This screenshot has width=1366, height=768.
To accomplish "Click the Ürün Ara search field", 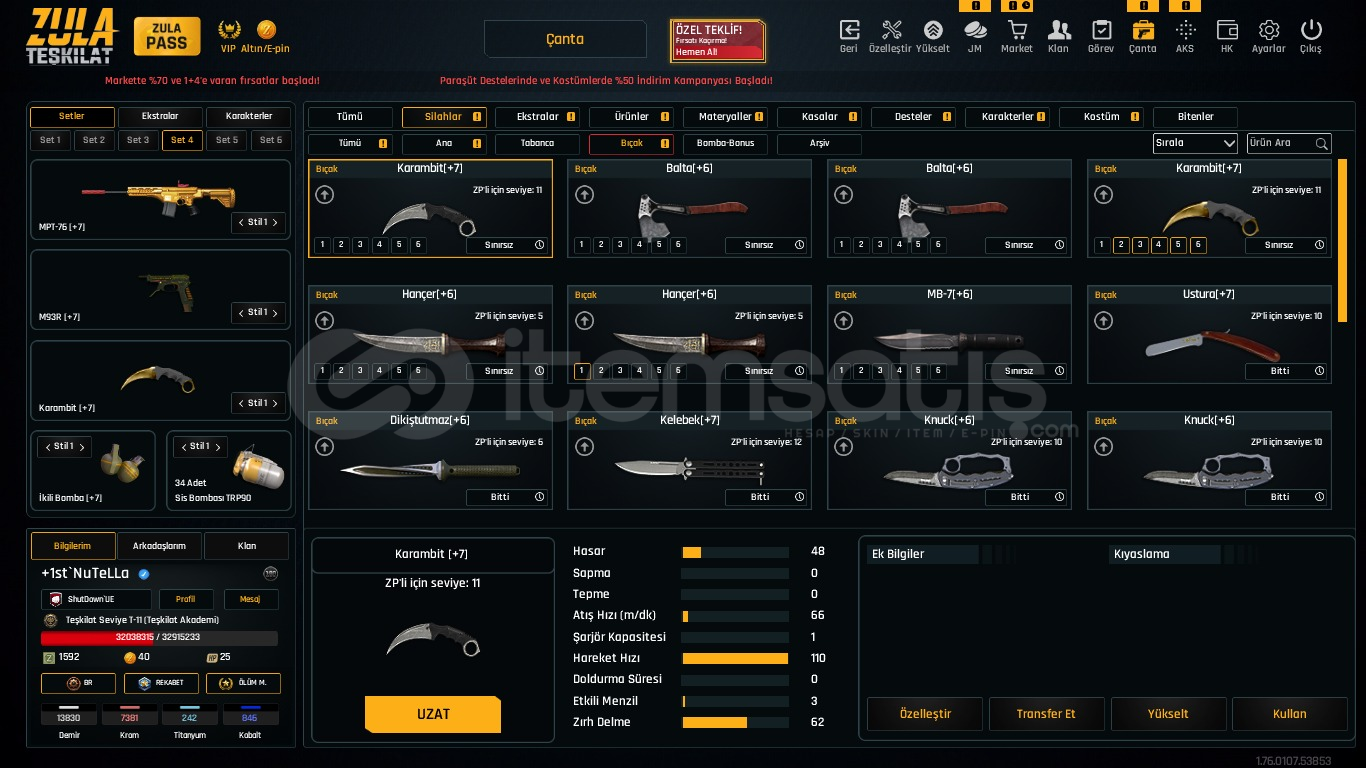I will coord(1289,143).
